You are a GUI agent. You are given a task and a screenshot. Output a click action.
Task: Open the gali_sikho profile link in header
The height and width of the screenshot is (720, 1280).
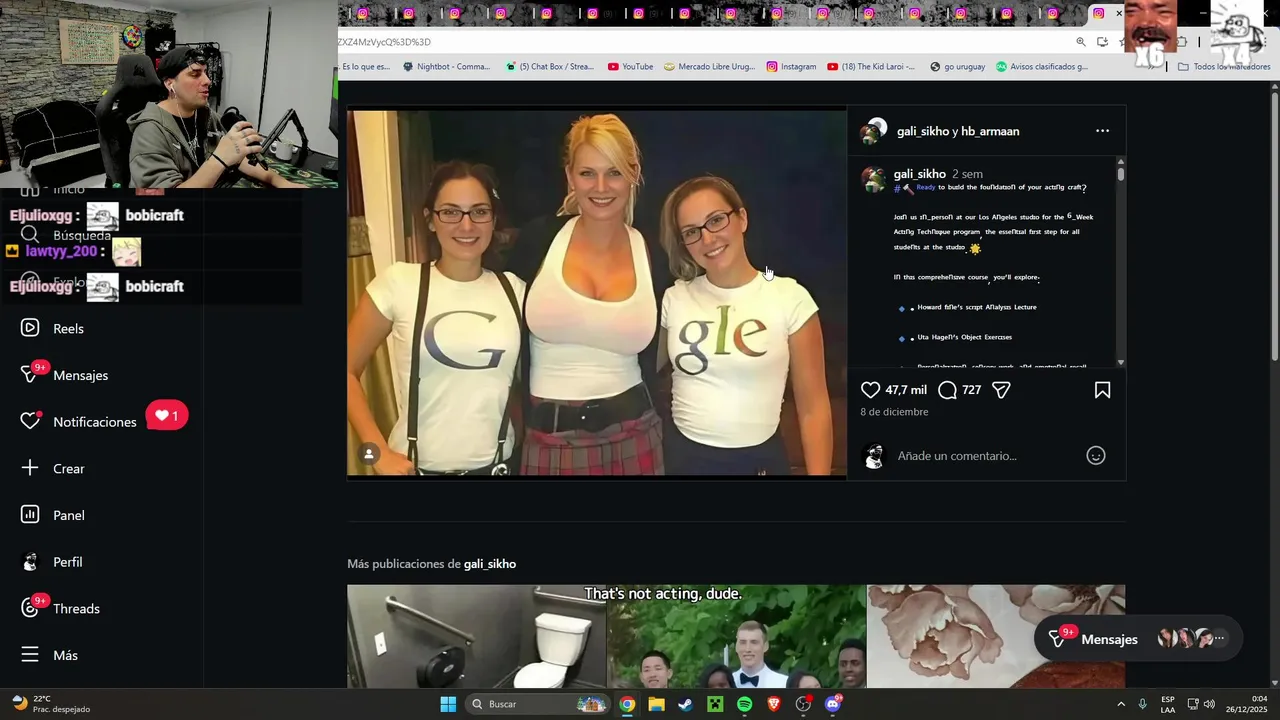click(x=922, y=131)
